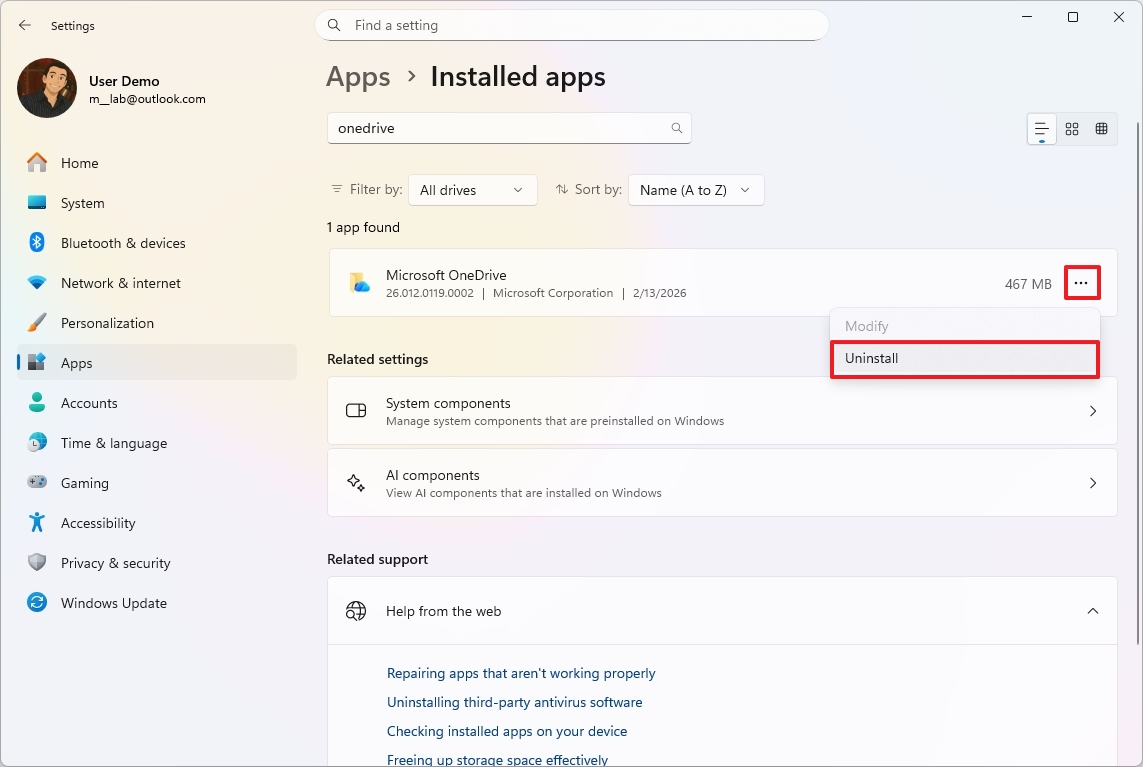Switch to table view layout

pyautogui.click(x=1101, y=128)
